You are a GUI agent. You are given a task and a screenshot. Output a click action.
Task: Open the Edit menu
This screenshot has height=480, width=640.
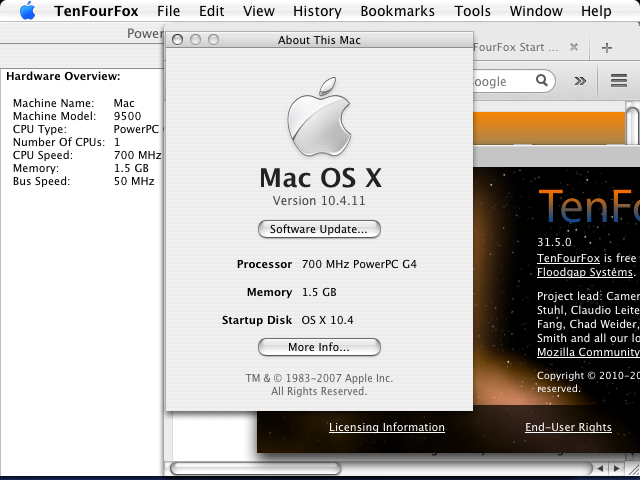coord(211,11)
